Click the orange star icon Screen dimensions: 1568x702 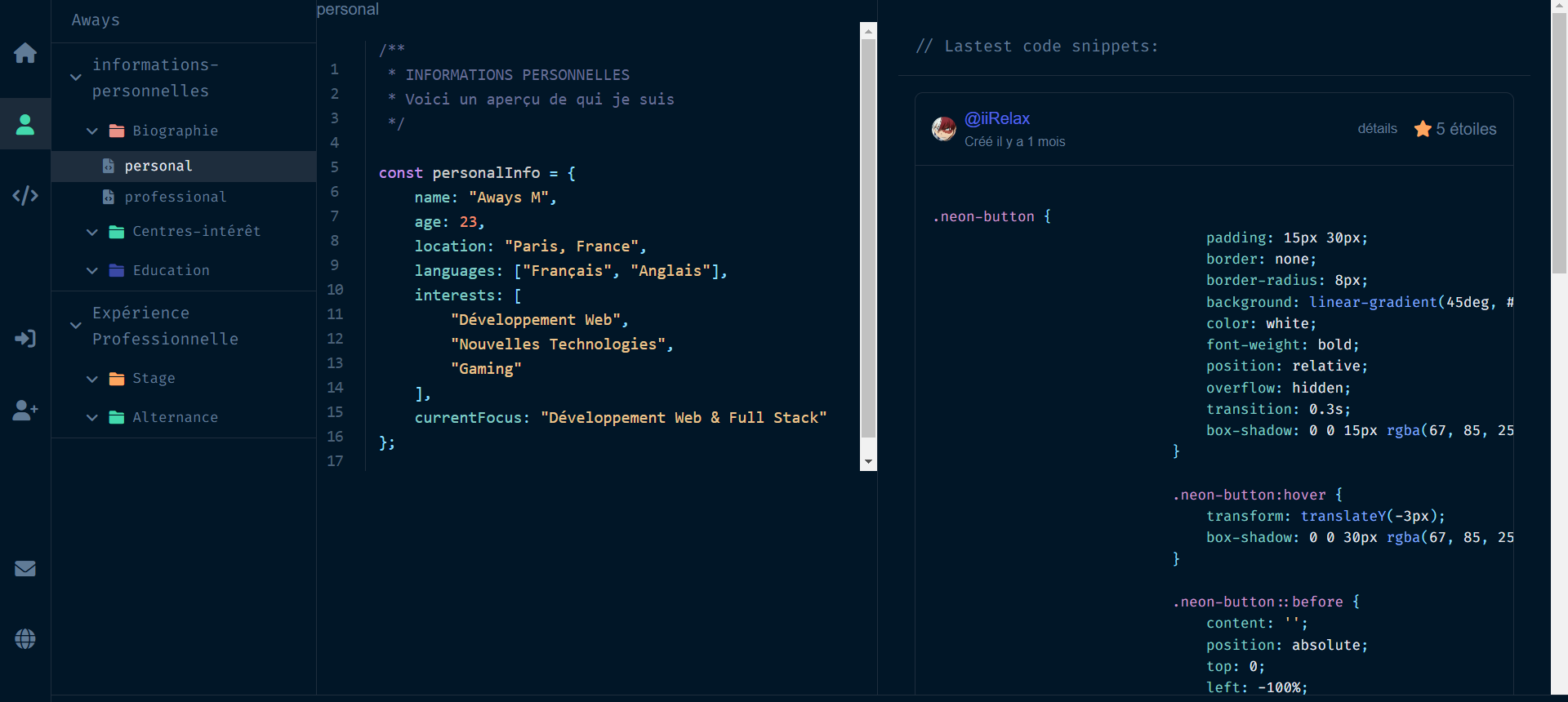click(1423, 129)
